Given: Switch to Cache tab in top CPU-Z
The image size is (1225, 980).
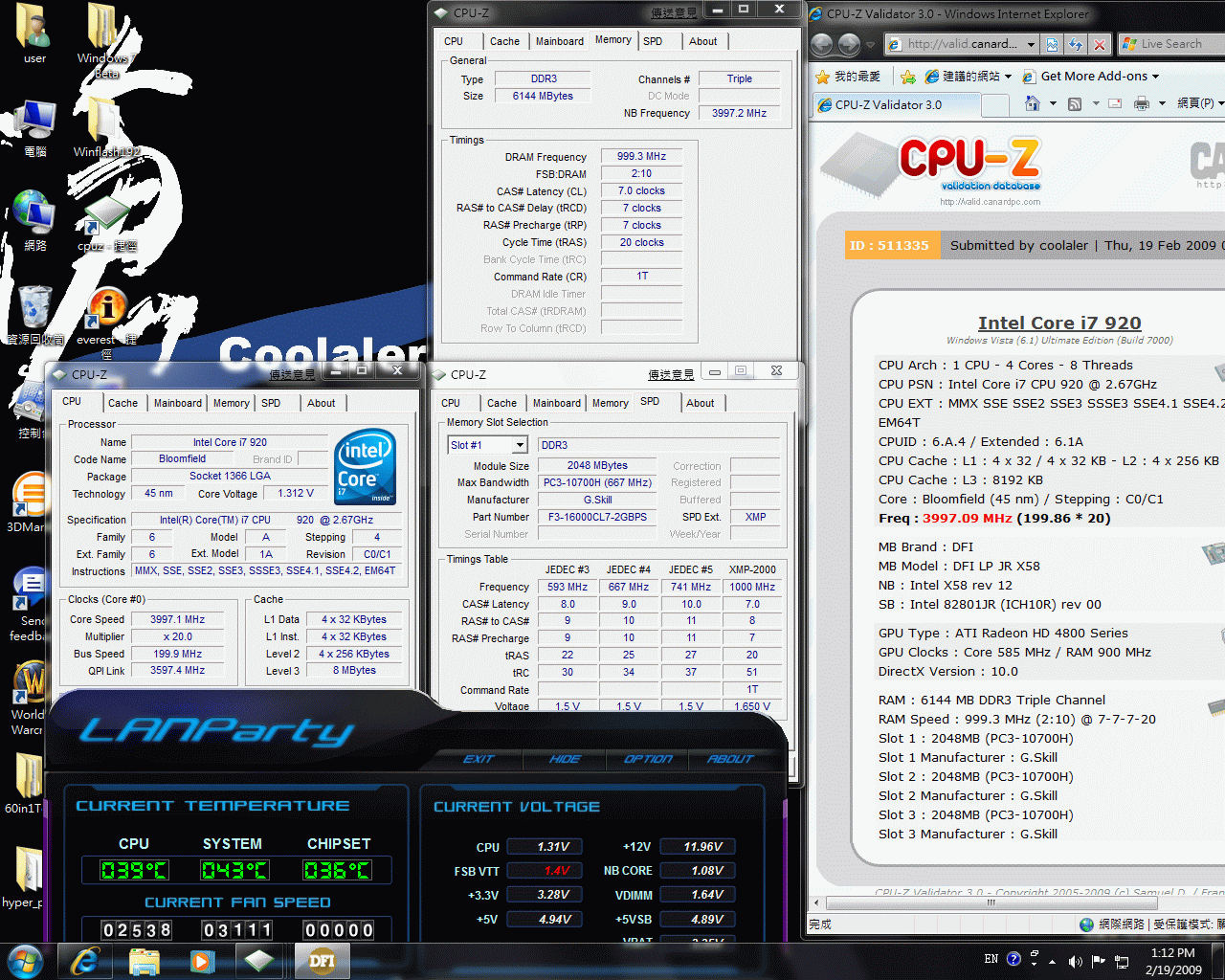Looking at the screenshot, I should click(x=504, y=41).
